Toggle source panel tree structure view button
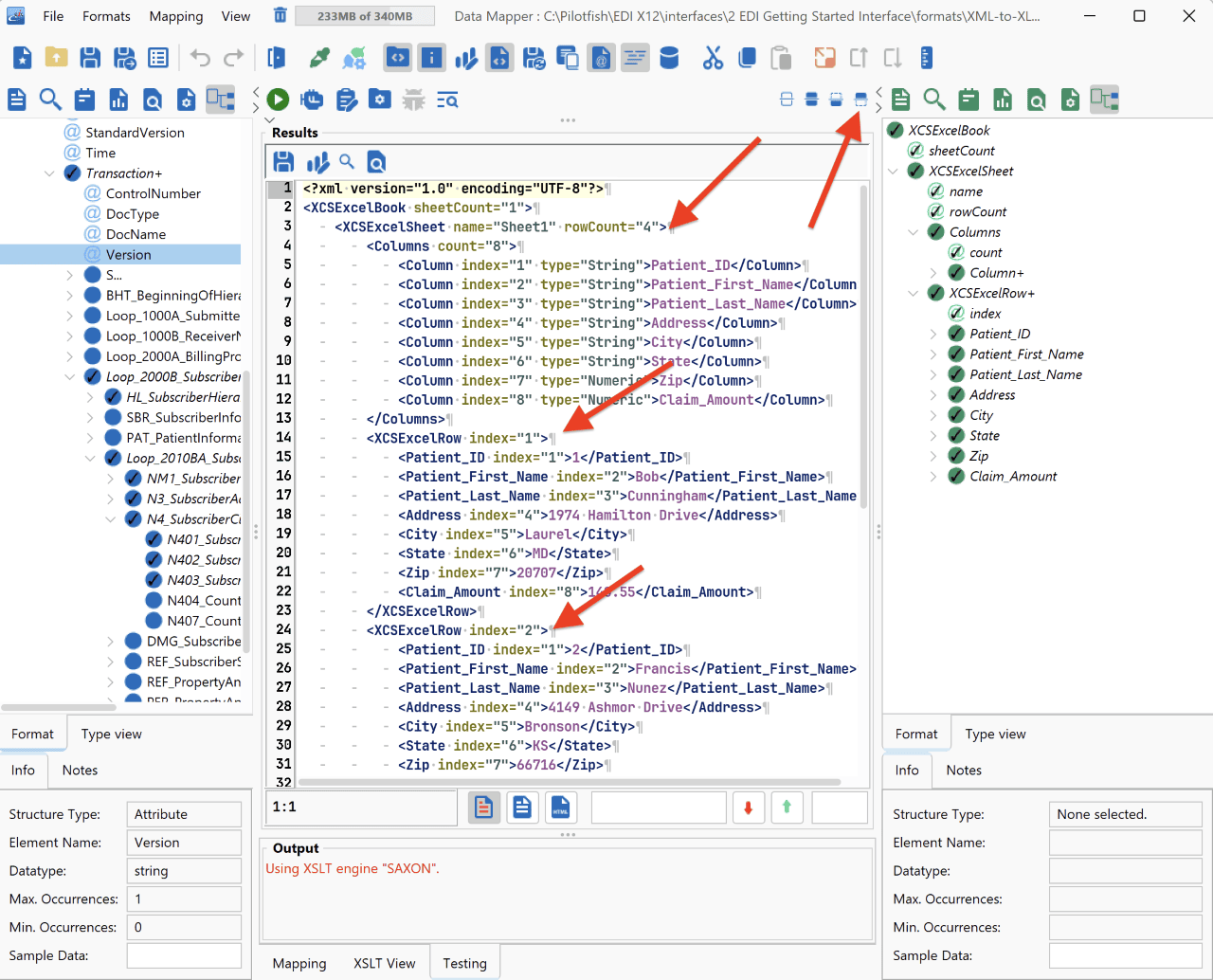1213x980 pixels. click(221, 100)
